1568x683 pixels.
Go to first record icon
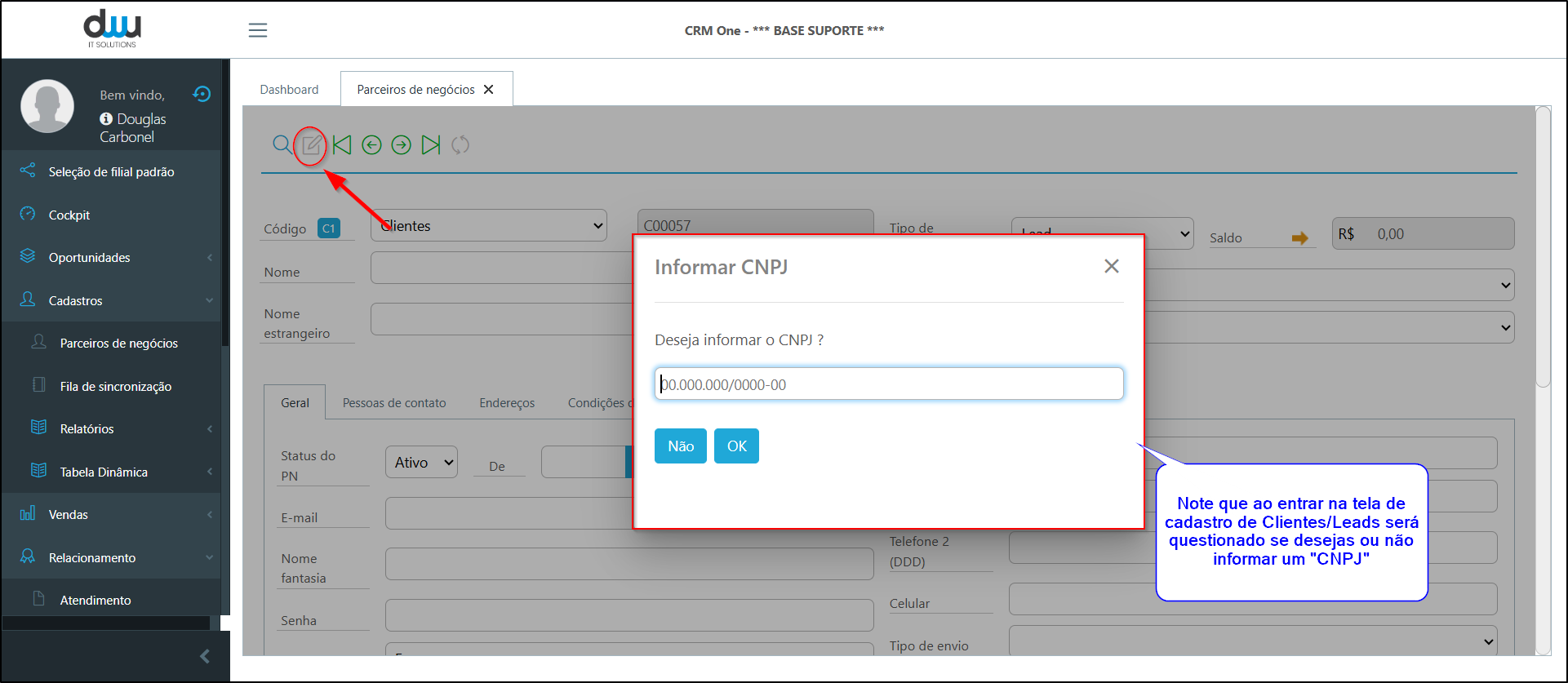pyautogui.click(x=342, y=145)
